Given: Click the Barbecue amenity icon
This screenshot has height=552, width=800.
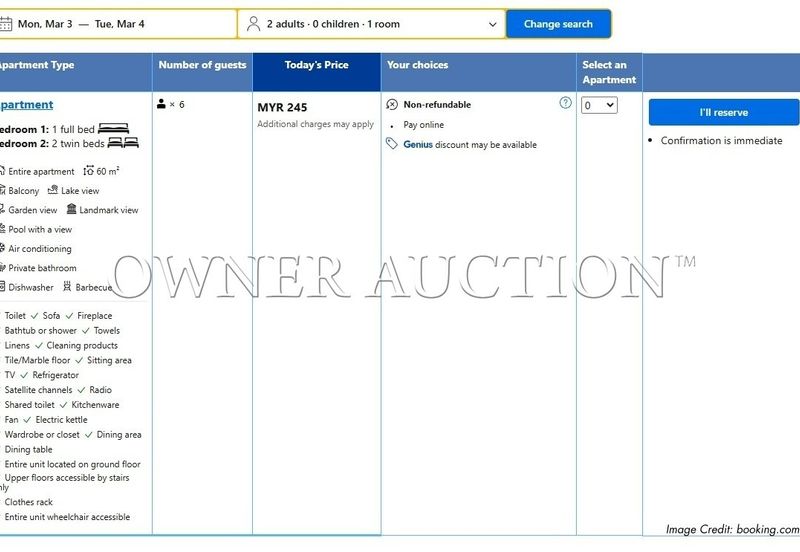Looking at the screenshot, I should (67, 287).
